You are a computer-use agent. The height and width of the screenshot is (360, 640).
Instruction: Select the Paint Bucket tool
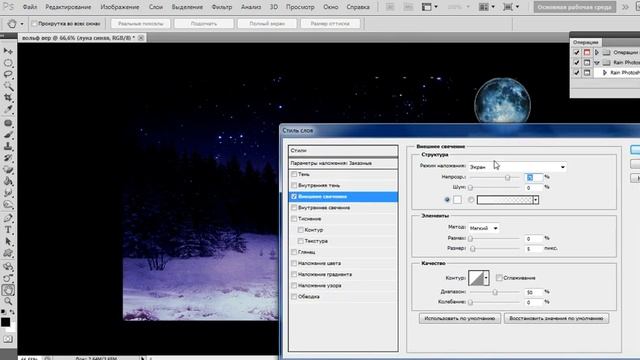click(x=8, y=181)
